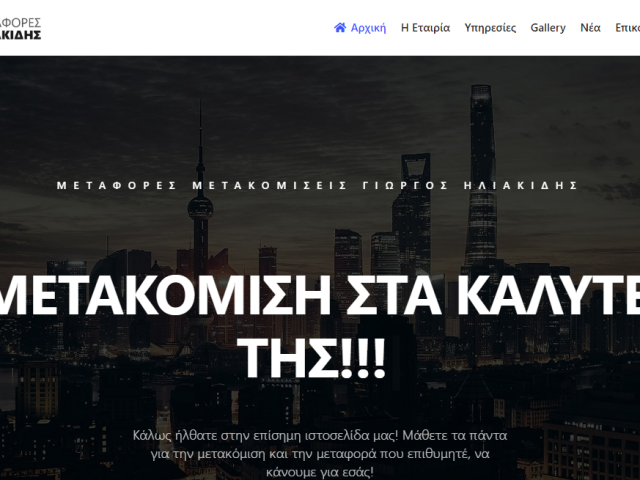Open the Νέα news page
Image resolution: width=640 pixels, height=480 pixels.
(590, 28)
